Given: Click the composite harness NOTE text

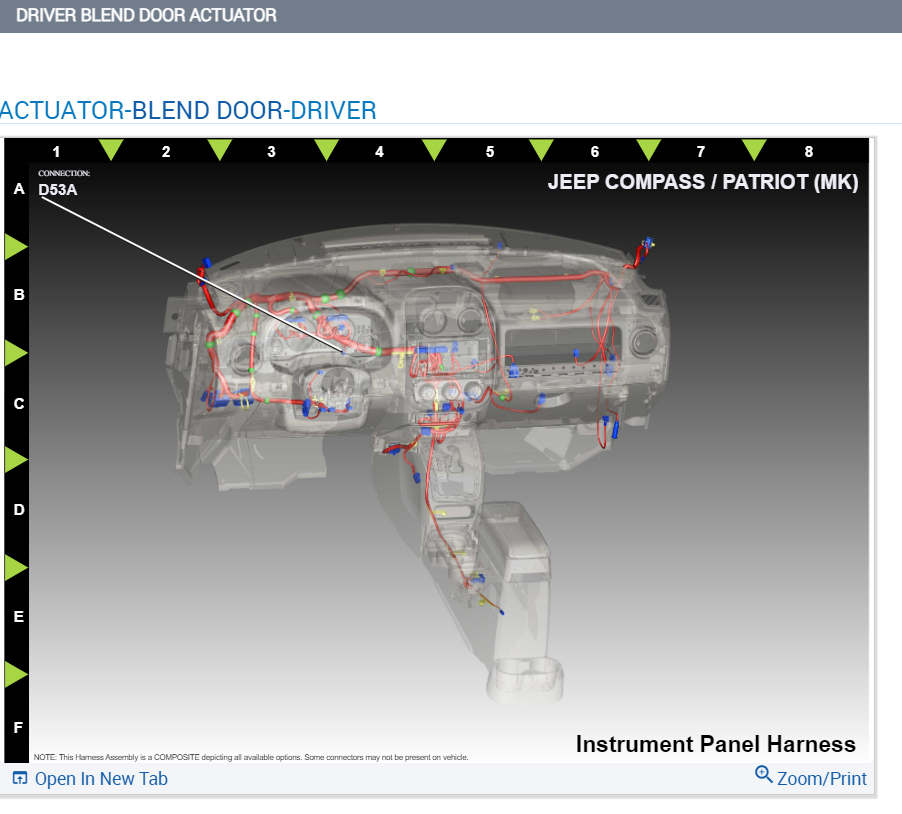Looking at the screenshot, I should (251, 757).
